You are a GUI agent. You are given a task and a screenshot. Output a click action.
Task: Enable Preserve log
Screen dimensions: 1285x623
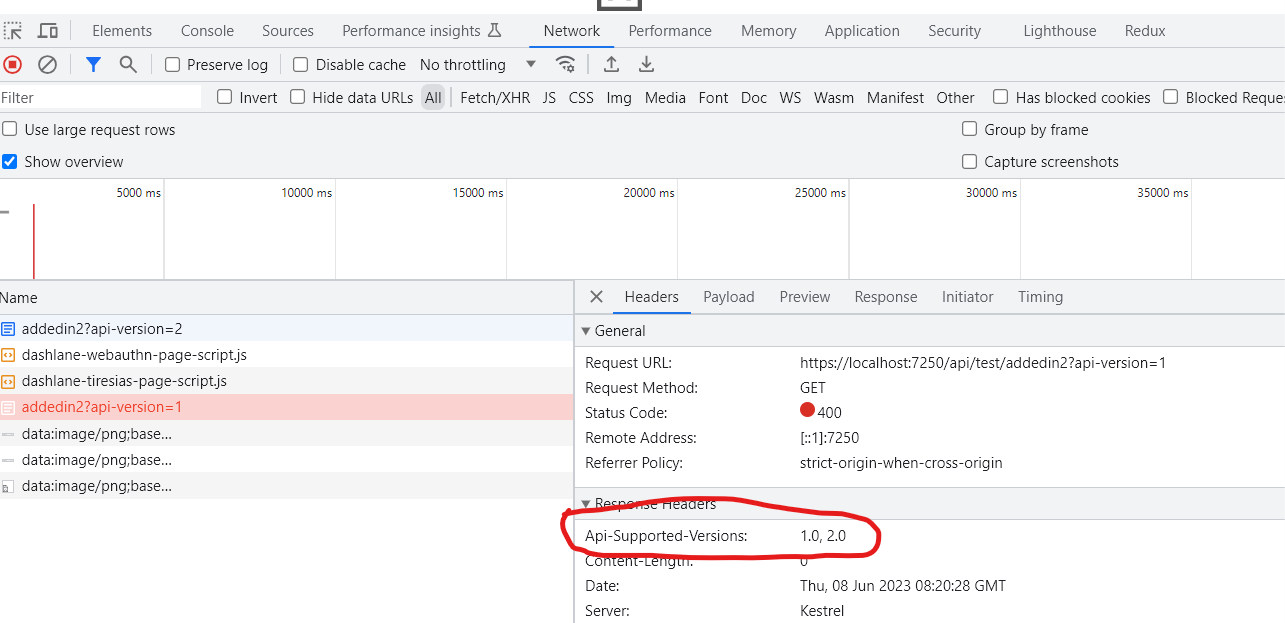pyautogui.click(x=172, y=64)
